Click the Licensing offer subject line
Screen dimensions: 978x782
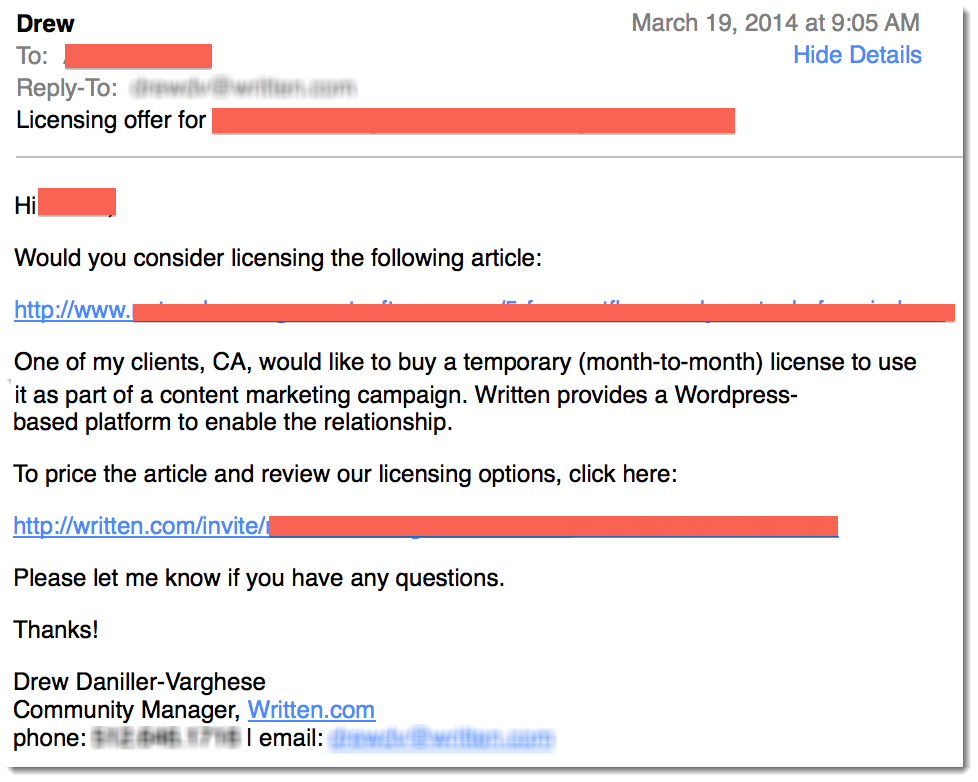[375, 120]
